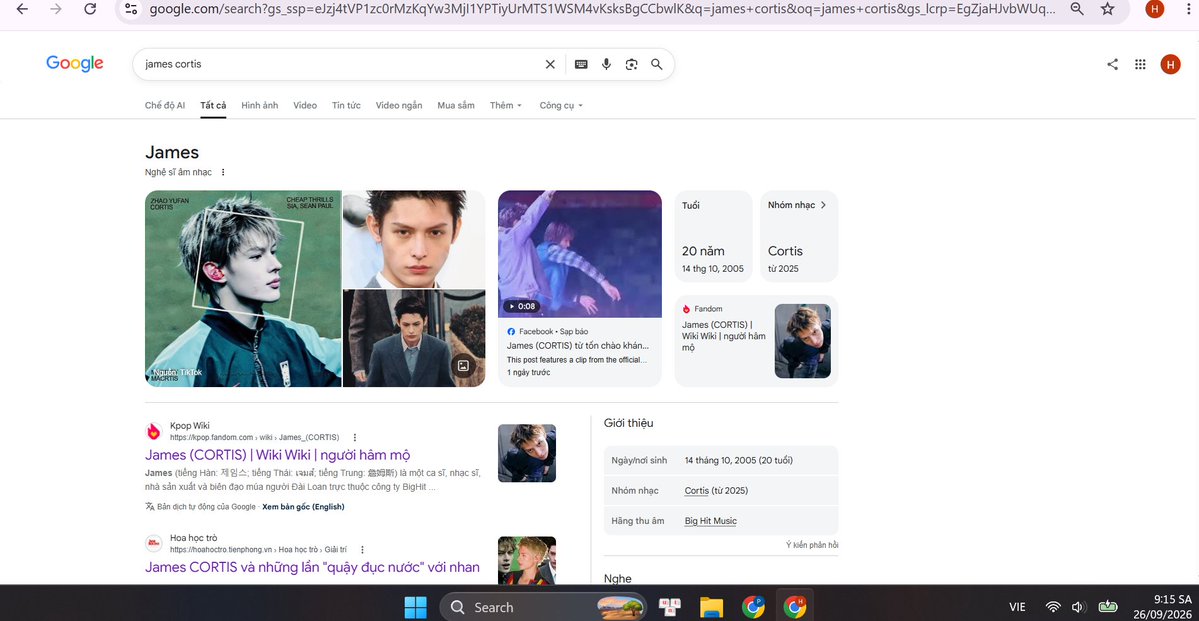Switch to Tin tức tab

[x=346, y=106]
